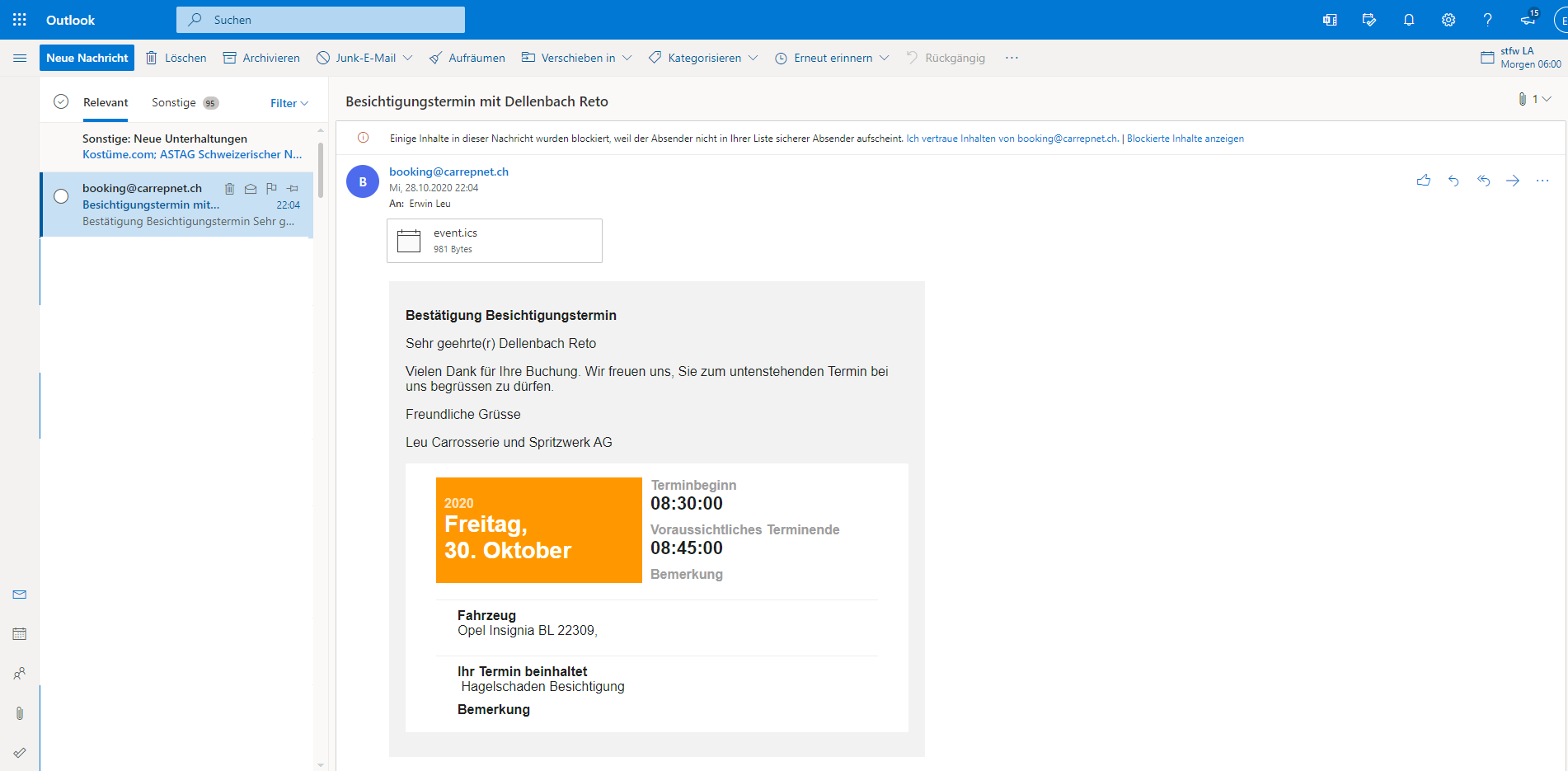The width and height of the screenshot is (1568, 771).
Task: Pin the booking@carrepnet.ch message
Action: click(x=293, y=189)
